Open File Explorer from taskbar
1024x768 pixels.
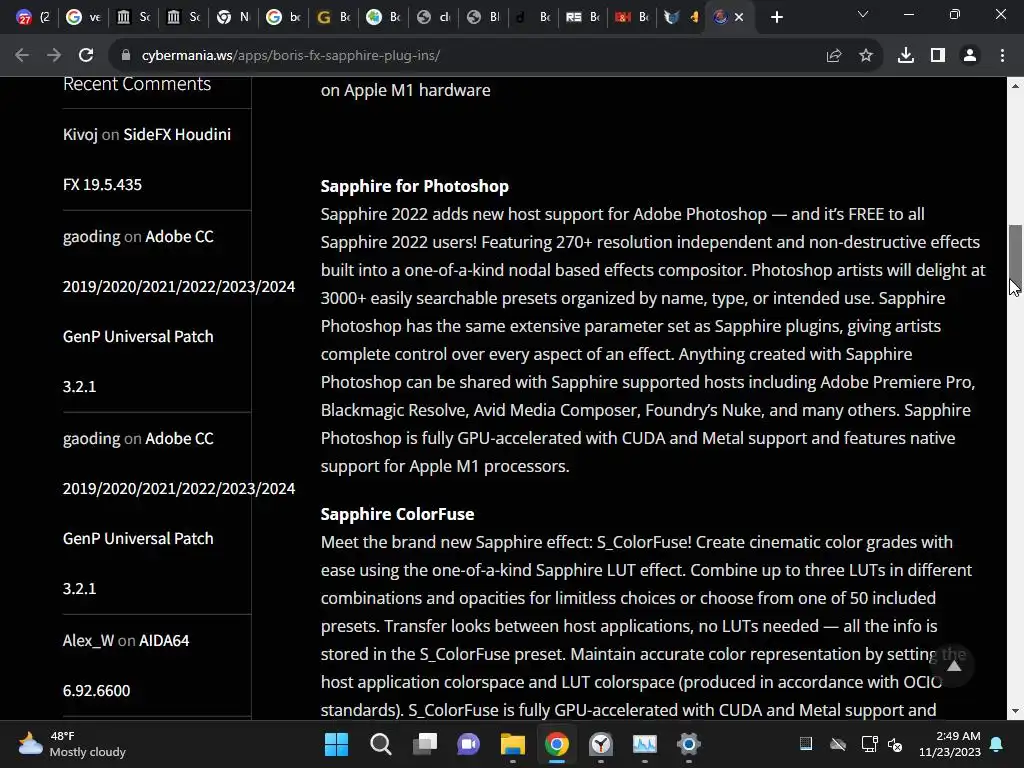pyautogui.click(x=513, y=744)
